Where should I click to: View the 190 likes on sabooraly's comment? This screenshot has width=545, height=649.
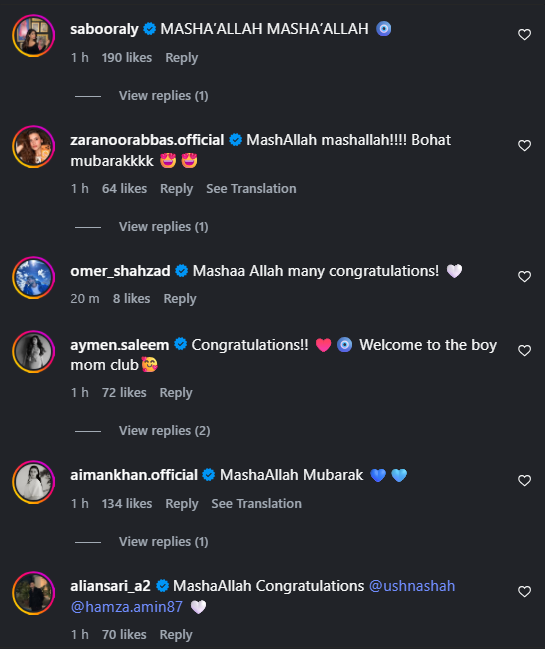pyautogui.click(x=127, y=58)
